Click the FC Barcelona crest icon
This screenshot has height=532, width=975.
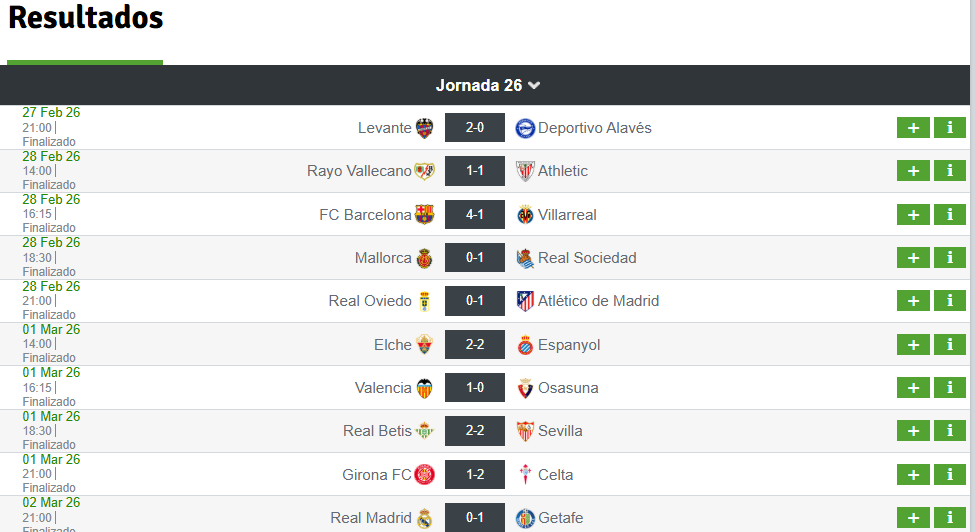[x=425, y=215]
